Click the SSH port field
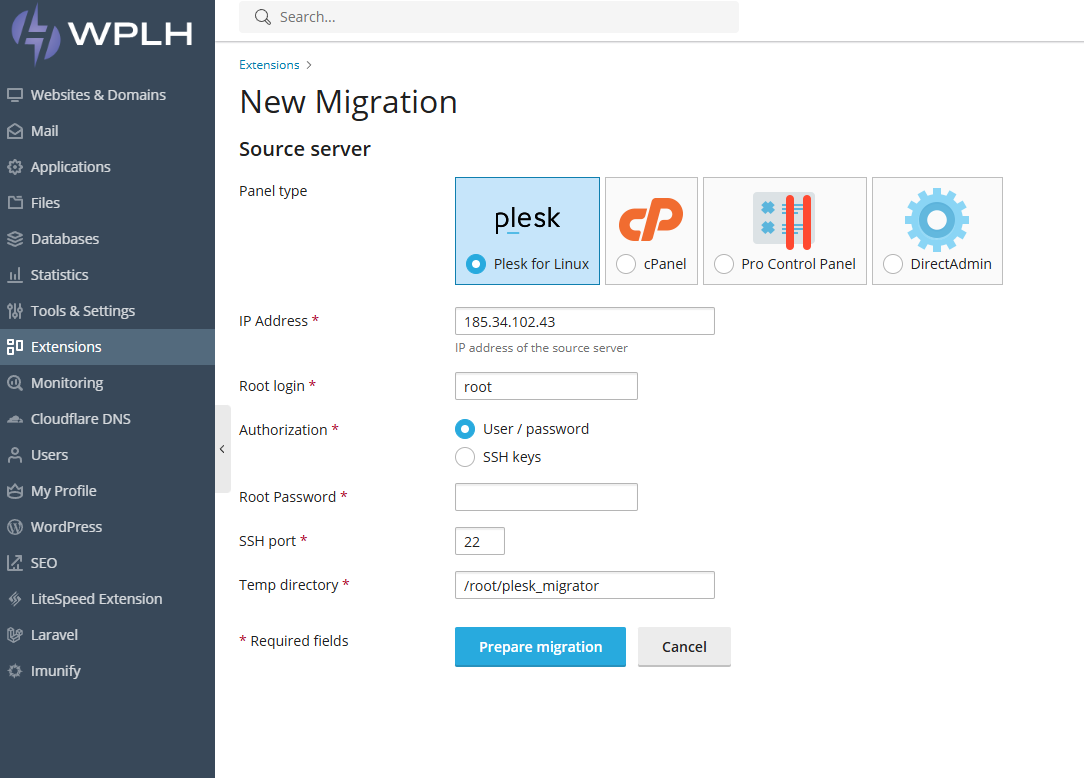The width and height of the screenshot is (1084, 778). pyautogui.click(x=480, y=541)
